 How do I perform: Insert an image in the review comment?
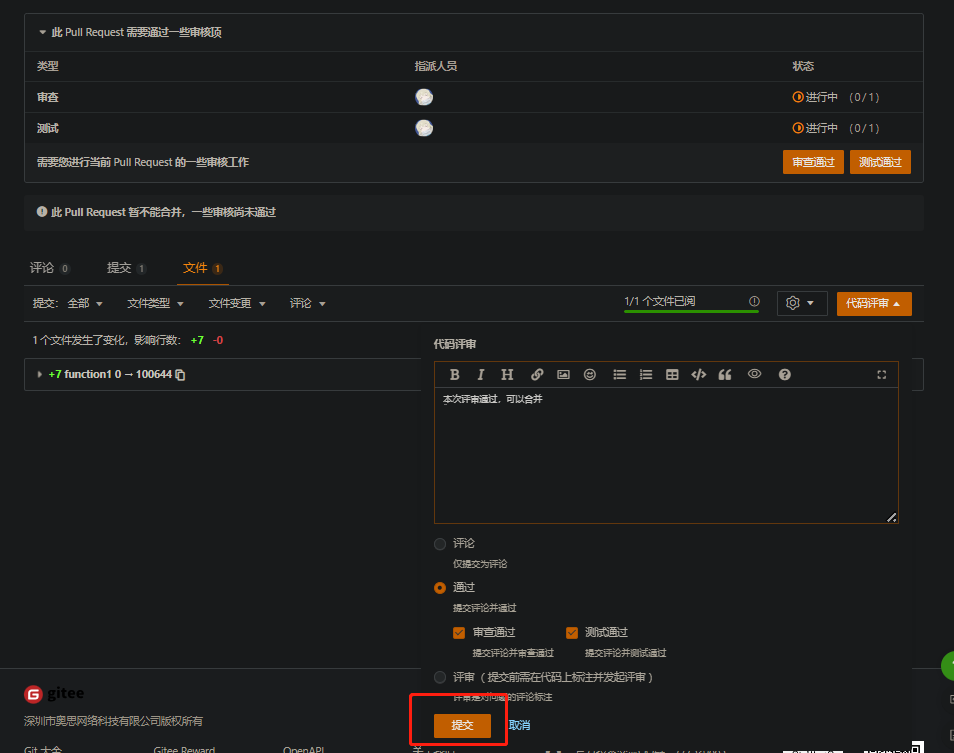point(563,374)
